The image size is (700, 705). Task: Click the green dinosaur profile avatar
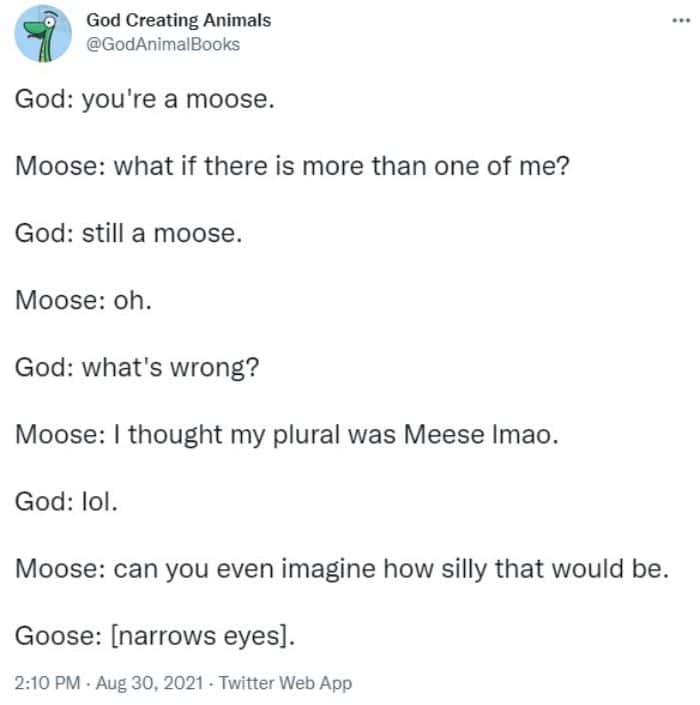coord(42,32)
